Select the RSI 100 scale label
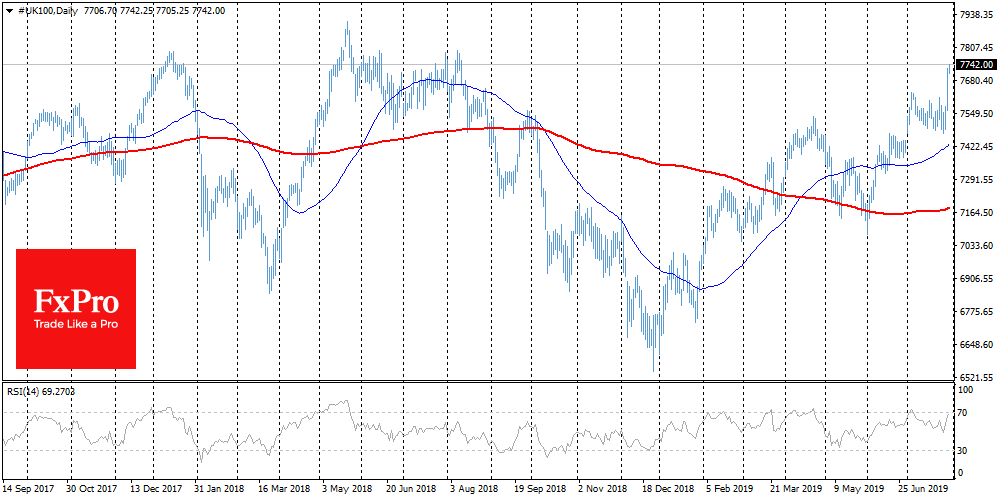1000x500 pixels. point(966,386)
